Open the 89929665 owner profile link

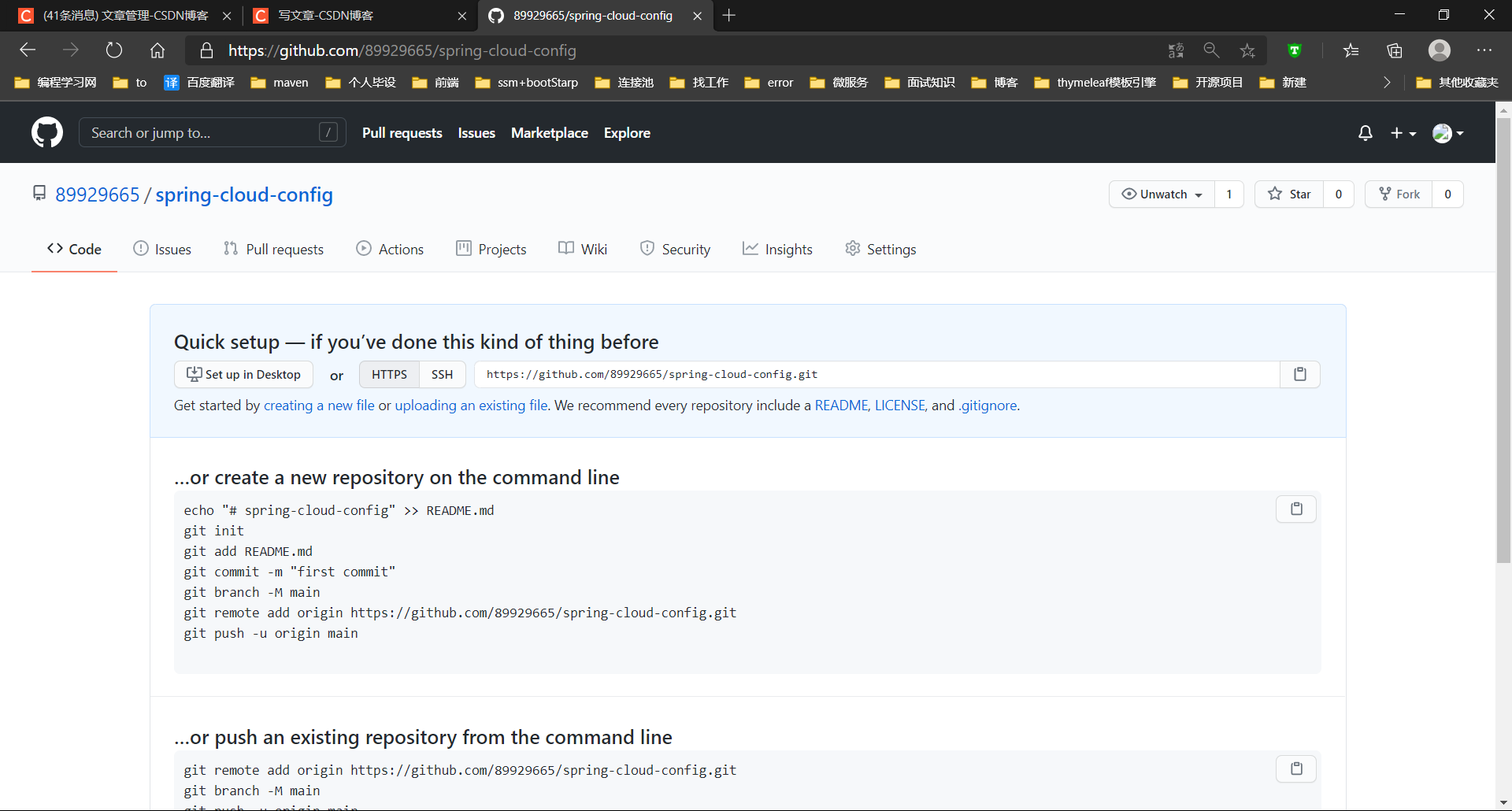point(97,194)
